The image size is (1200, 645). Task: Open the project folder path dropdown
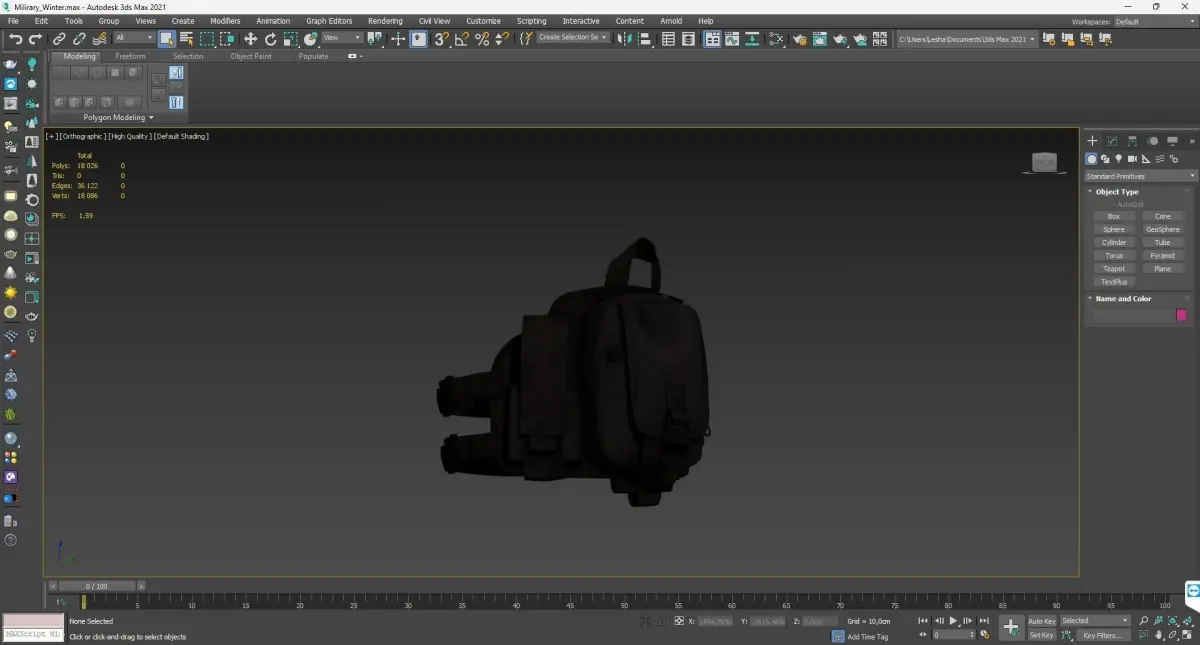coord(966,39)
